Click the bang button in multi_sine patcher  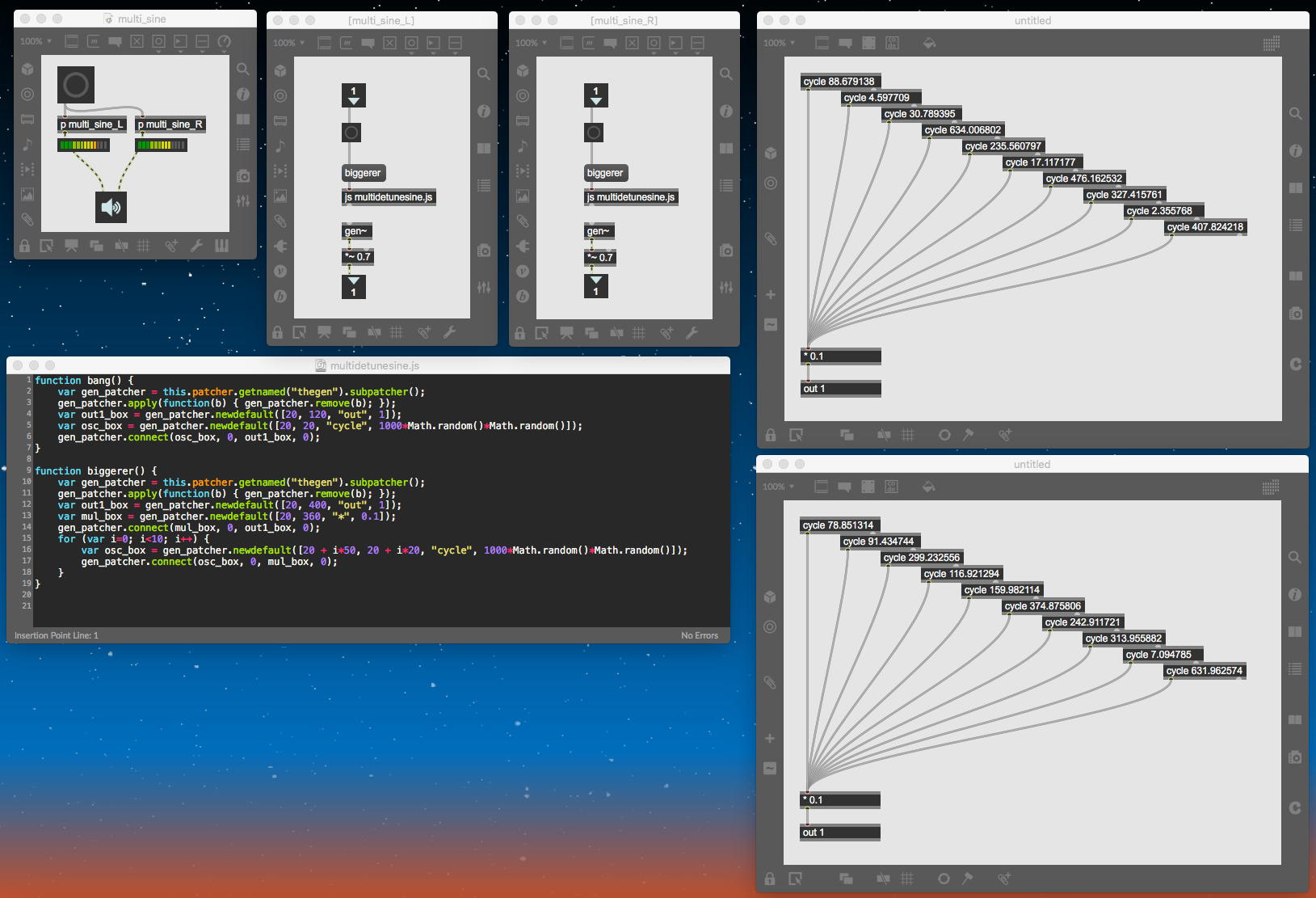point(76,85)
